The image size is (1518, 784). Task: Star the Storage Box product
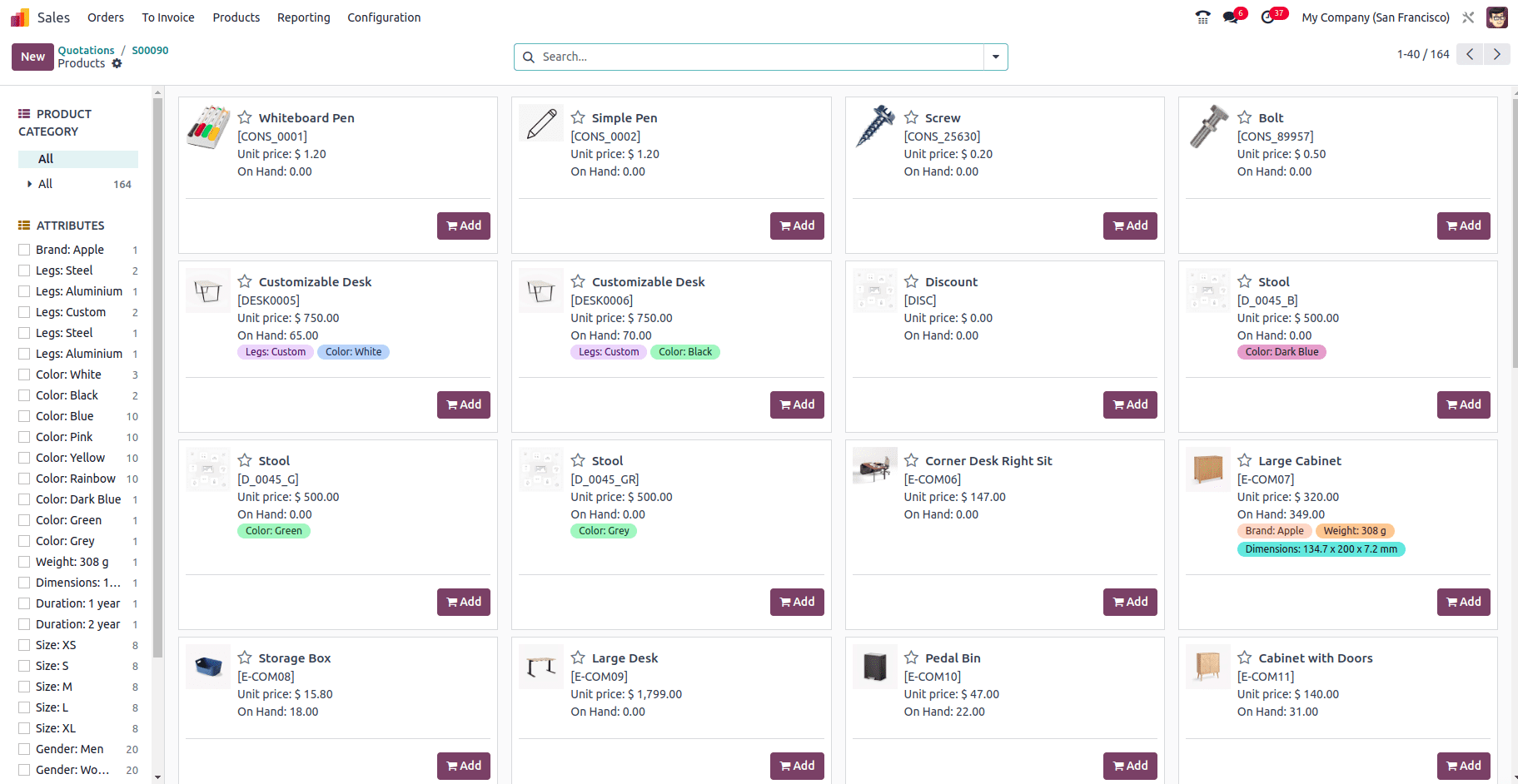245,657
